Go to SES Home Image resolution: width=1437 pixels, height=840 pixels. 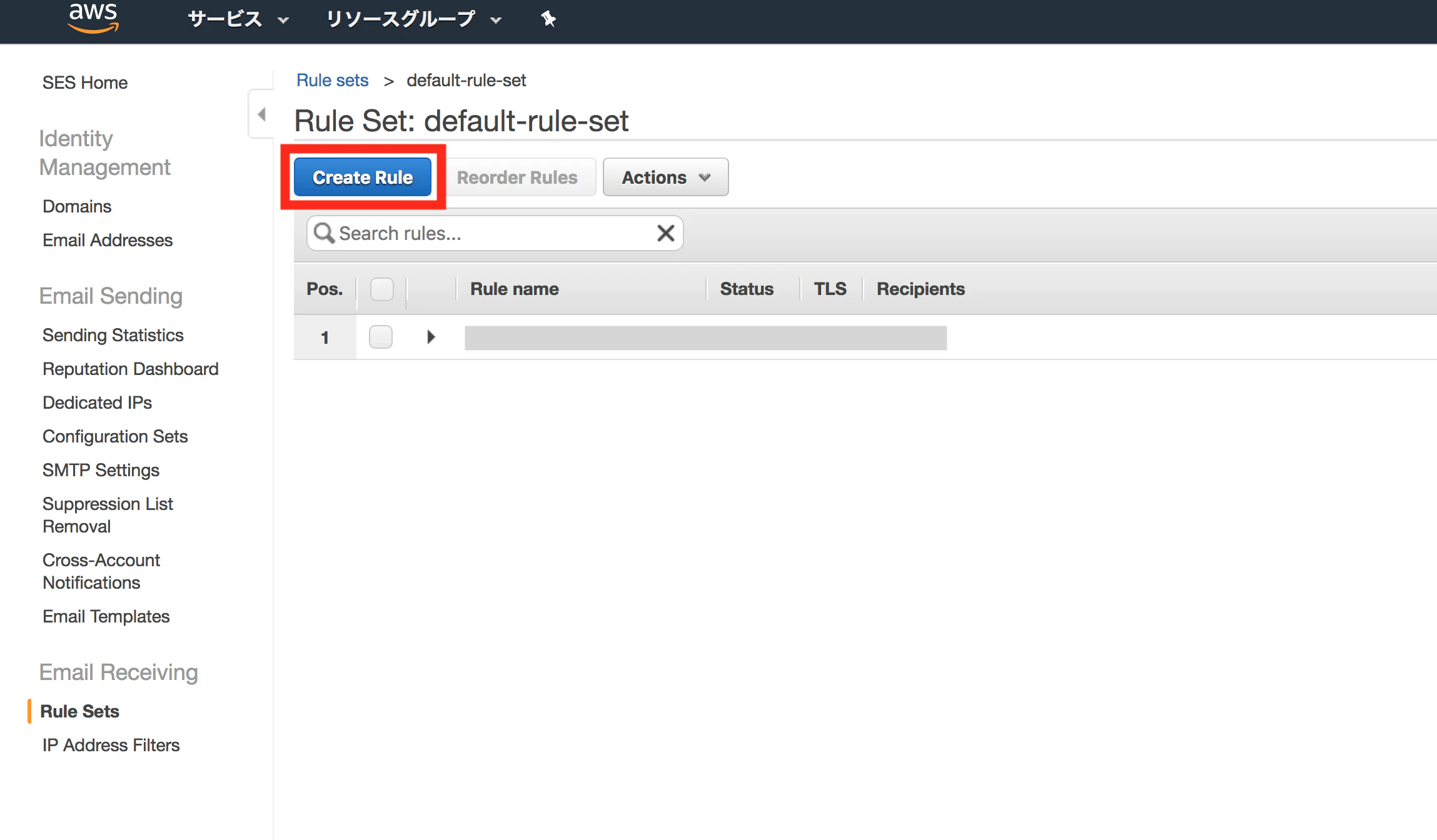click(x=85, y=82)
